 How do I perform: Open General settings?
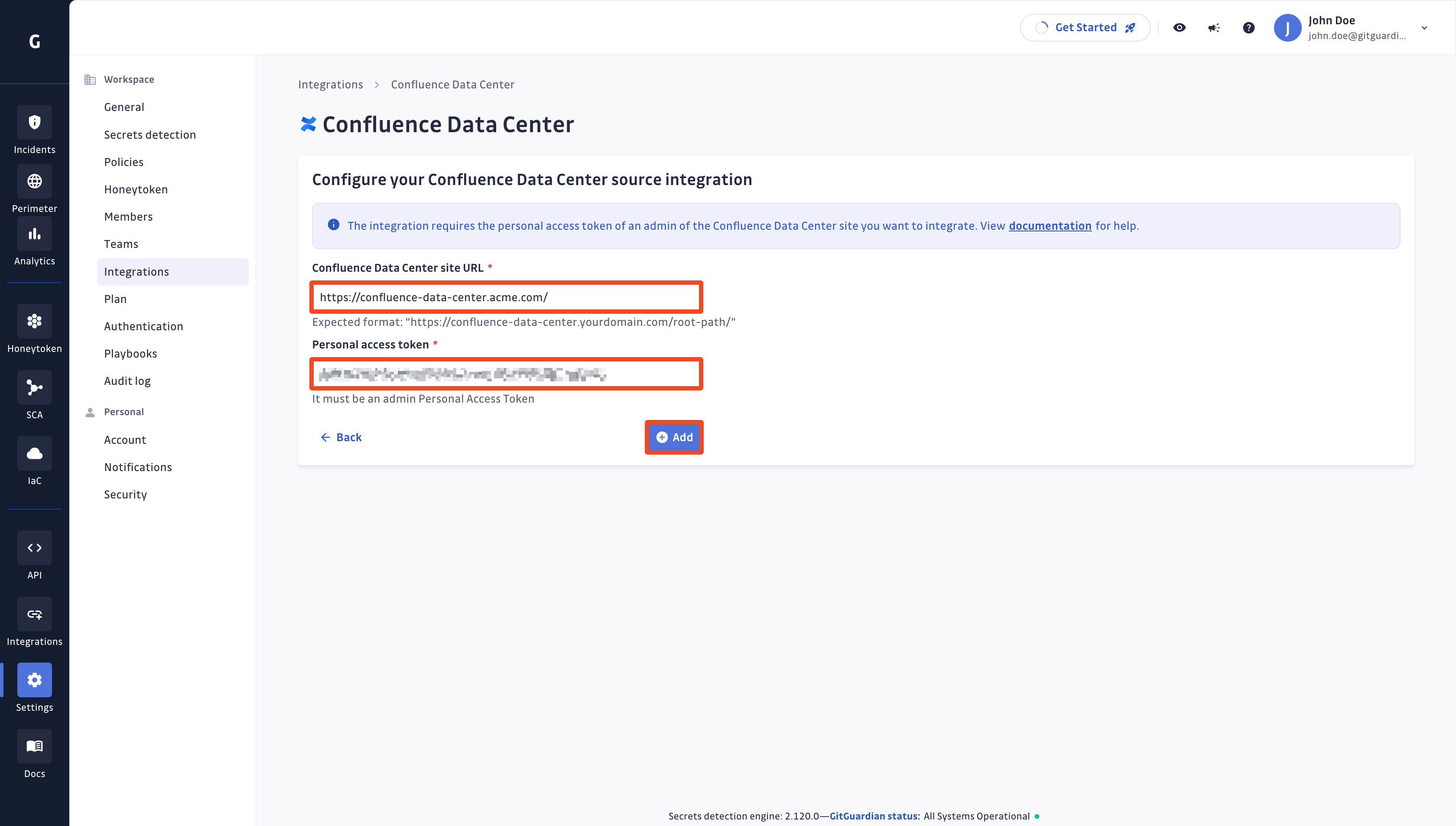click(x=172, y=107)
